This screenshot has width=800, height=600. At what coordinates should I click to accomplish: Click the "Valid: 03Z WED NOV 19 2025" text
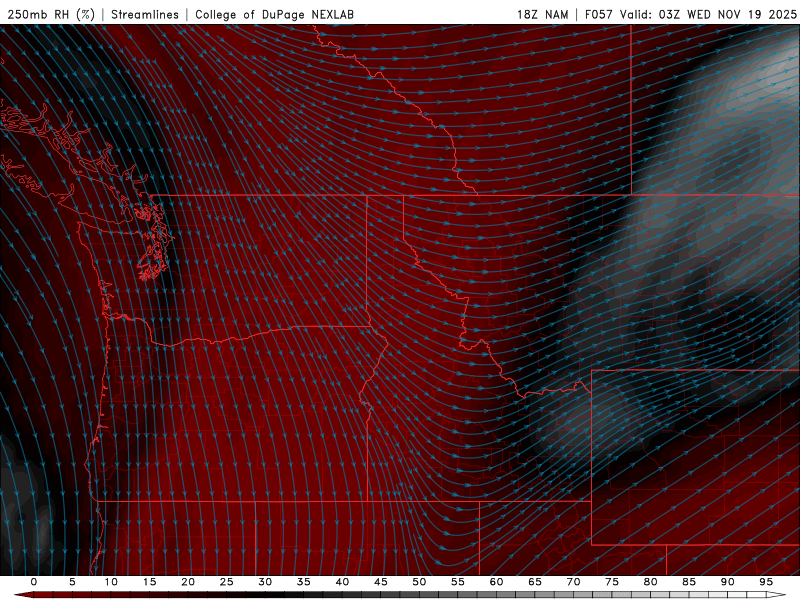(708, 14)
